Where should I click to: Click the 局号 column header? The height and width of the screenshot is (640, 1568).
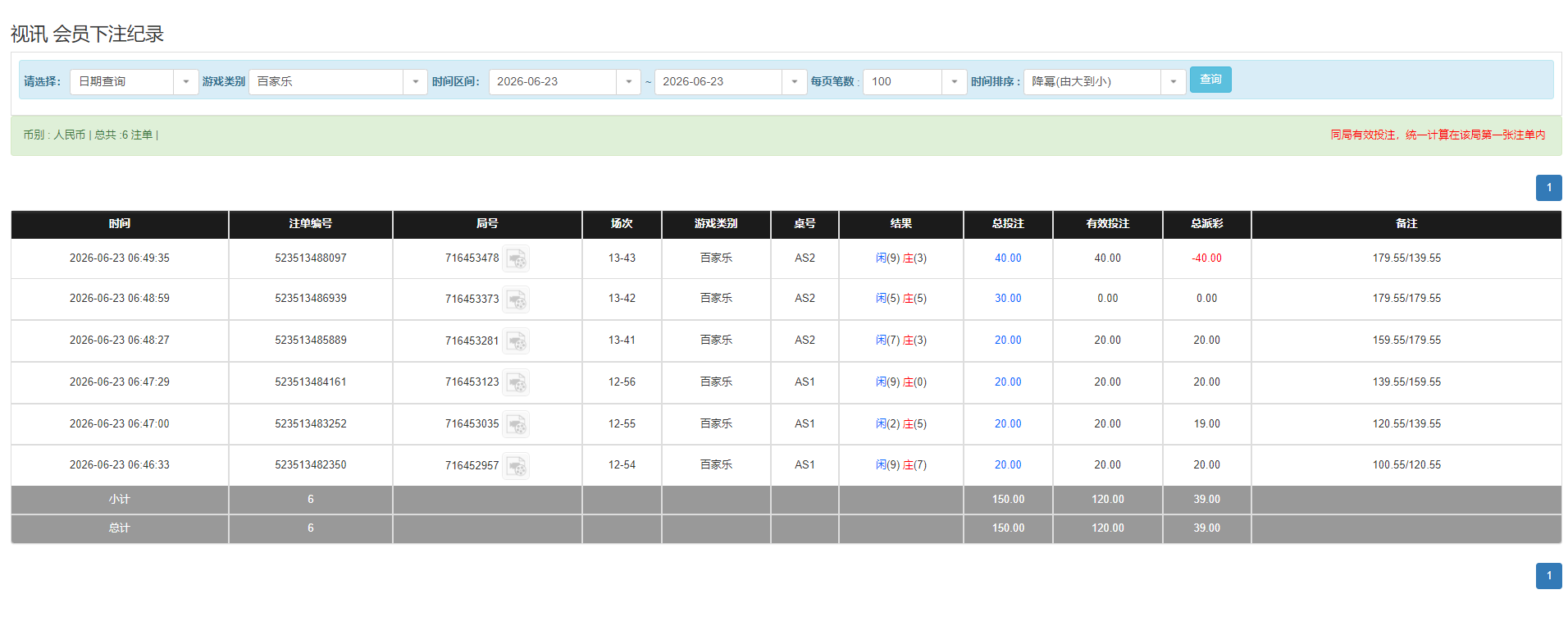click(487, 224)
